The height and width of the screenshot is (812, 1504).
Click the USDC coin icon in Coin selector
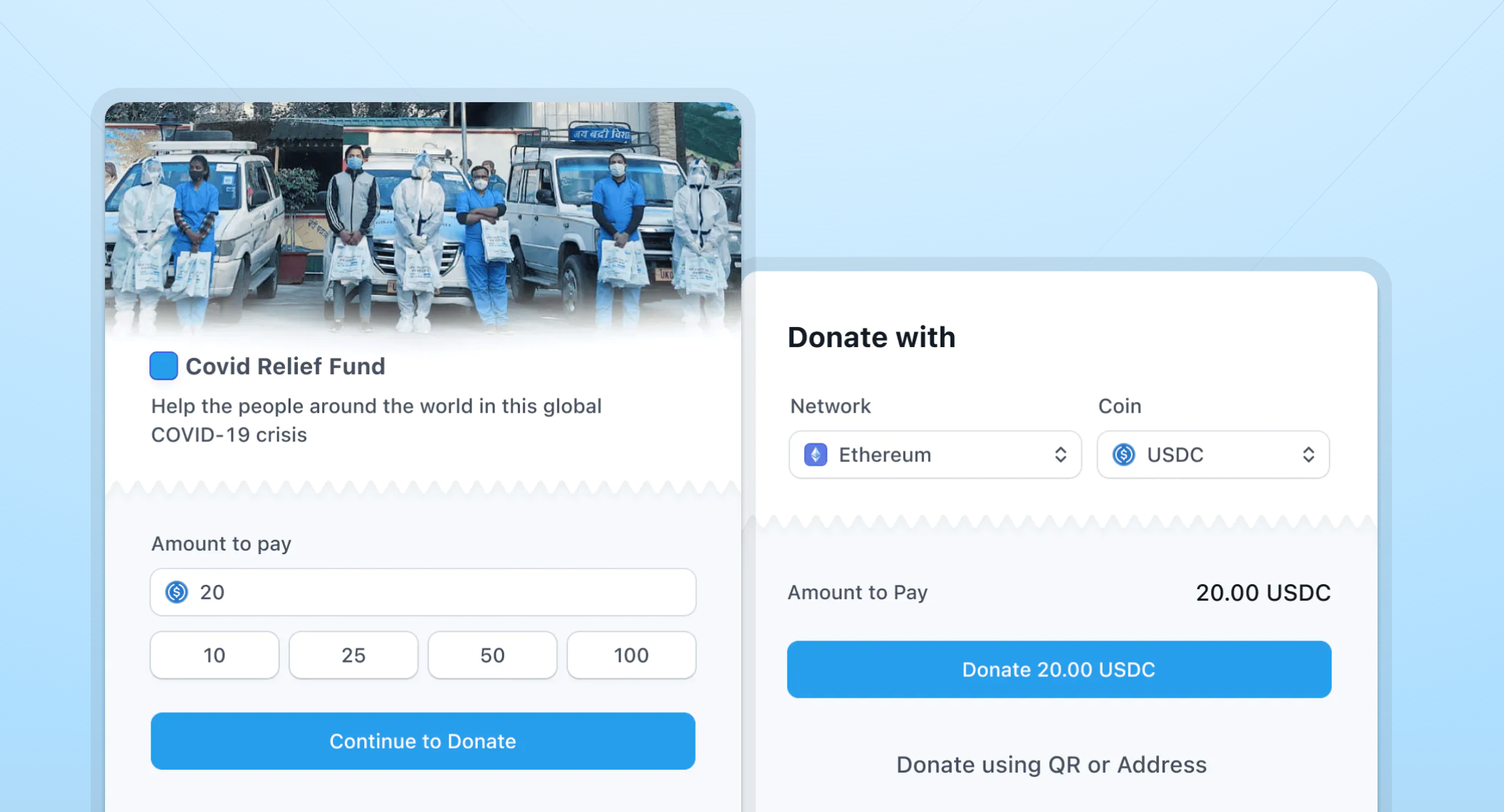(x=1124, y=454)
